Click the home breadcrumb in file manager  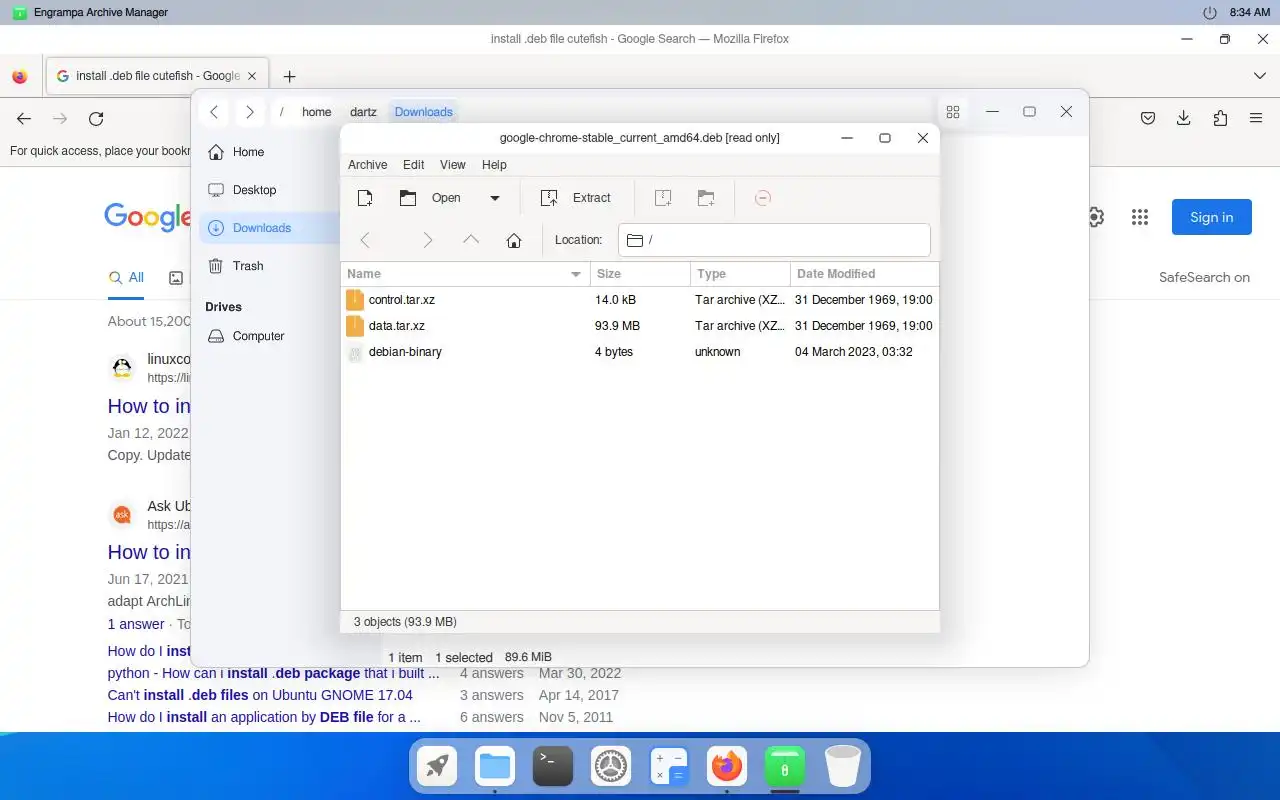[x=316, y=112]
